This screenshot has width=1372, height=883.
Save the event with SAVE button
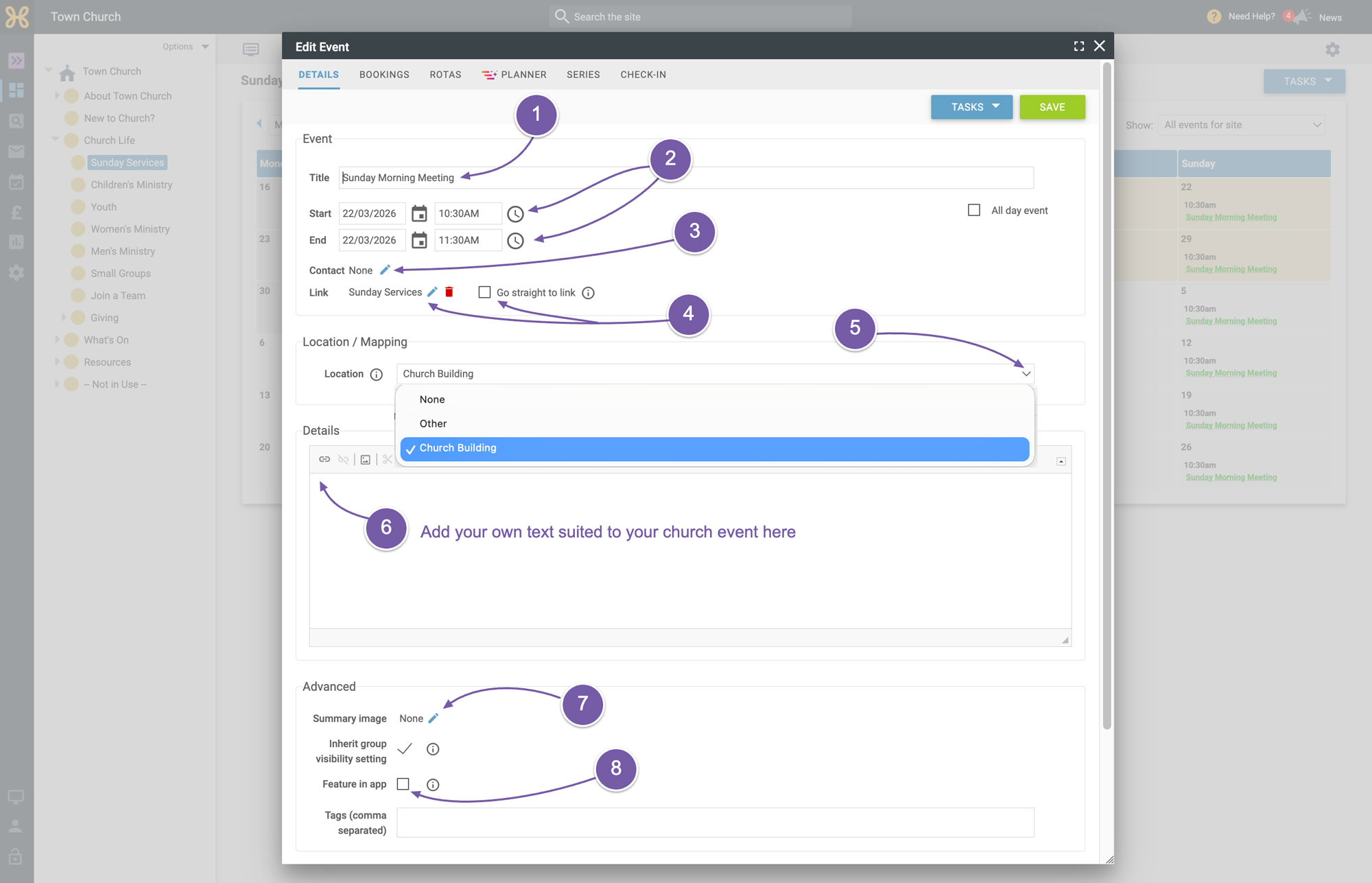click(x=1052, y=107)
